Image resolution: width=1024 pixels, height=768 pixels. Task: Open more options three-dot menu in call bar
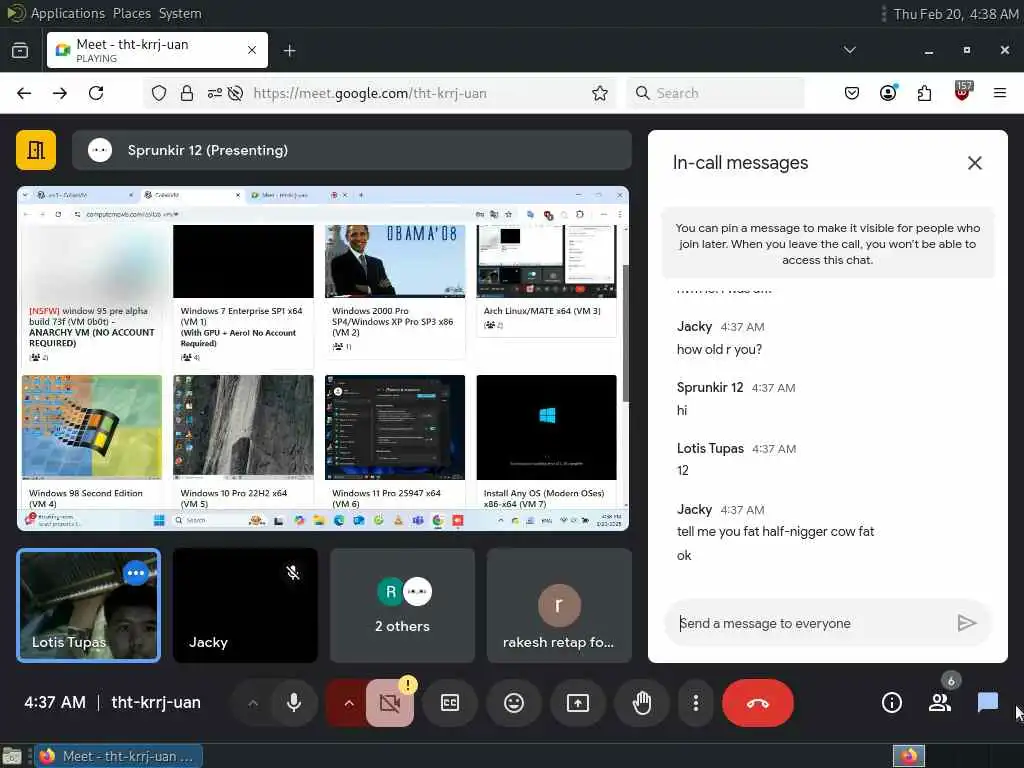[x=696, y=703]
